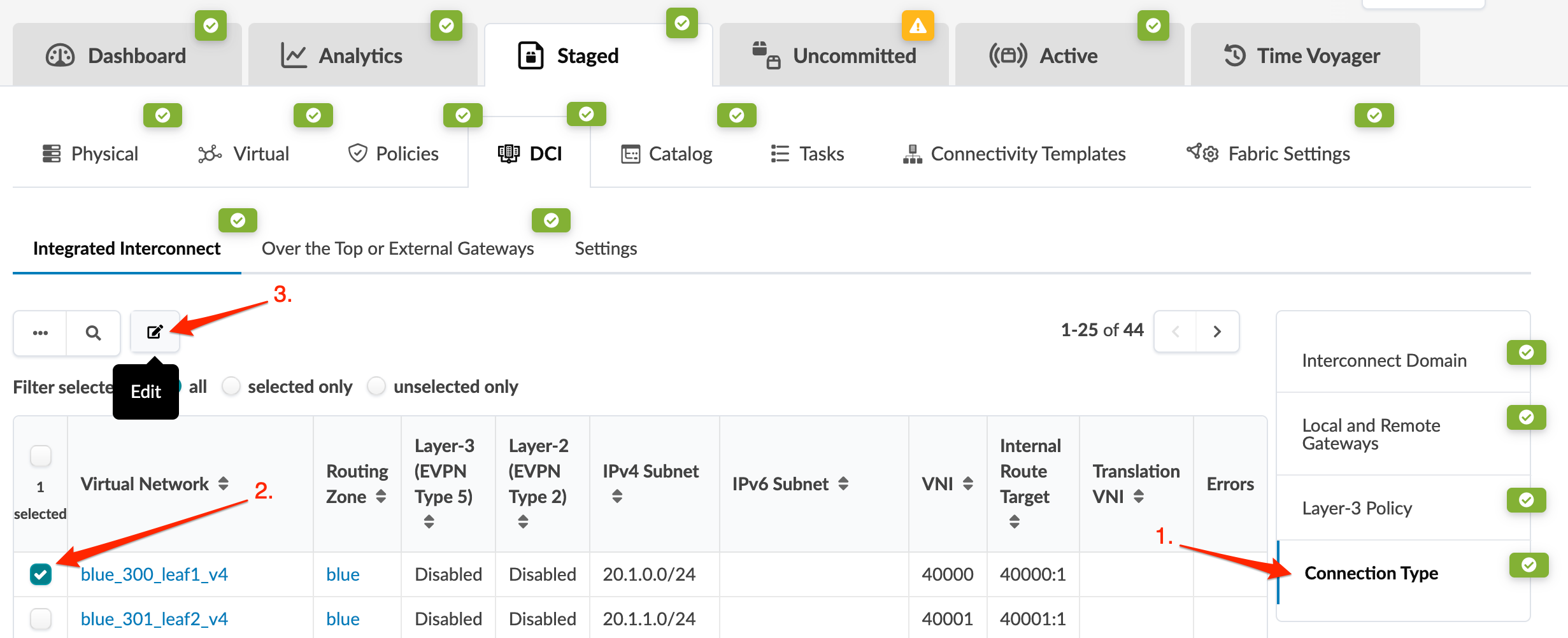The width and height of the screenshot is (1568, 638).
Task: Sort by IPv6 Subnet column arrows
Action: coord(843,483)
